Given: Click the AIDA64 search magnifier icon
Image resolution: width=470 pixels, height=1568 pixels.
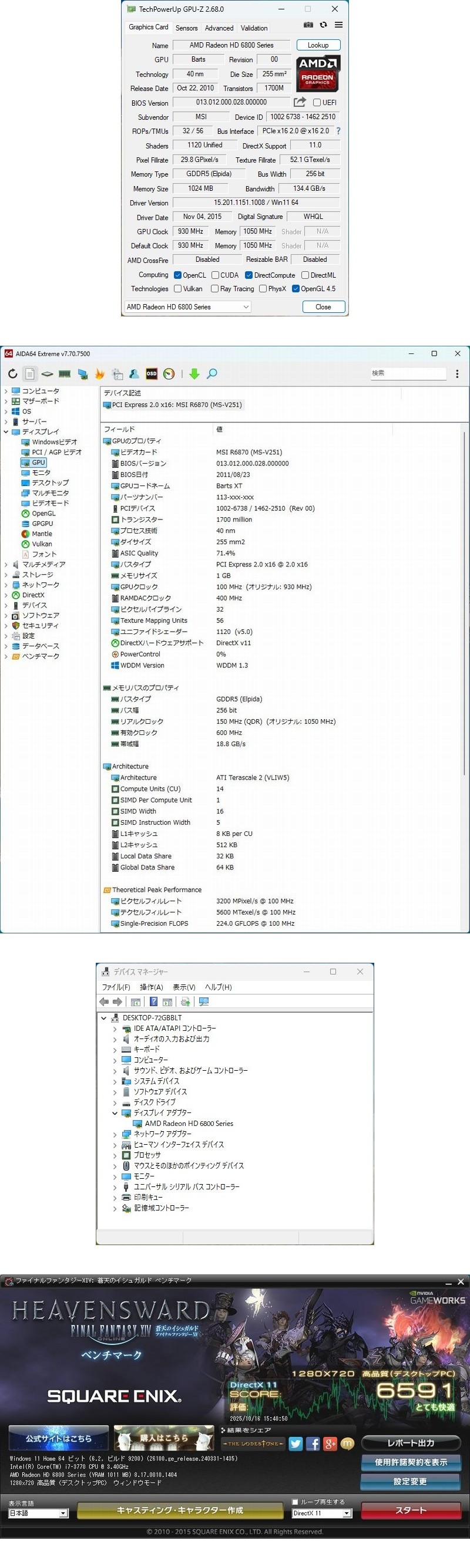Looking at the screenshot, I should pyautogui.click(x=212, y=374).
